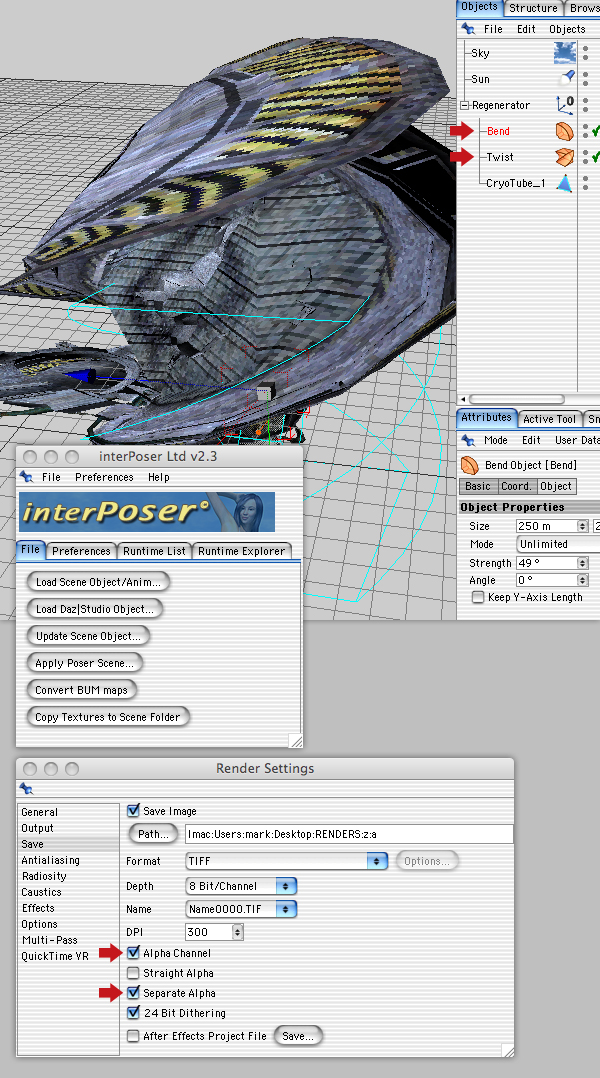Click Update Scene Object... button
This screenshot has height=1078, width=600.
point(88,636)
